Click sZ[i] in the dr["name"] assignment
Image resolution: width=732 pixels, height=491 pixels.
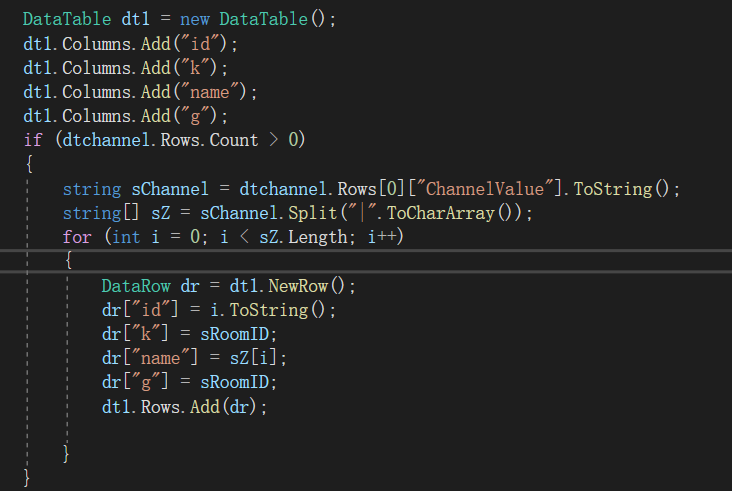(x=260, y=358)
